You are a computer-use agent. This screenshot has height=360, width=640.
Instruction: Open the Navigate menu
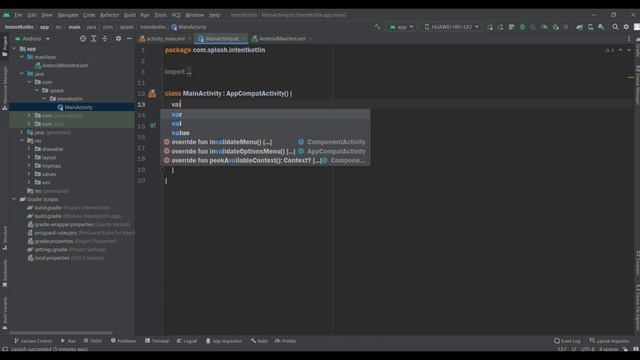(x=68, y=15)
